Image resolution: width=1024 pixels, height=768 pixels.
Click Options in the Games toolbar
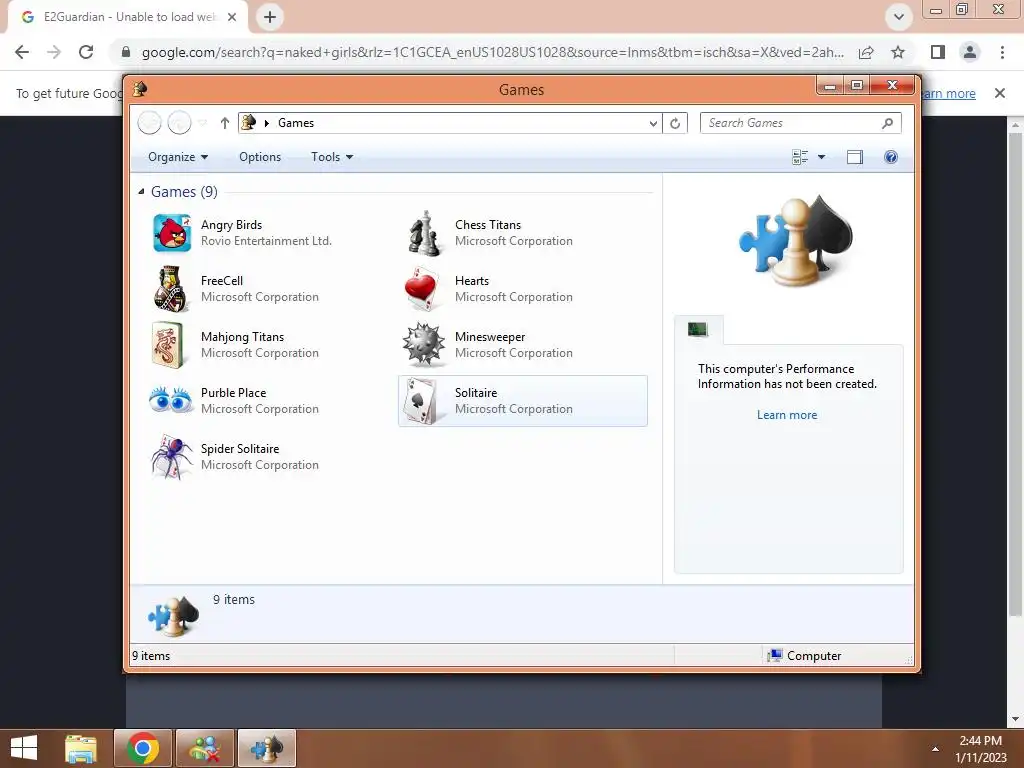(260, 157)
